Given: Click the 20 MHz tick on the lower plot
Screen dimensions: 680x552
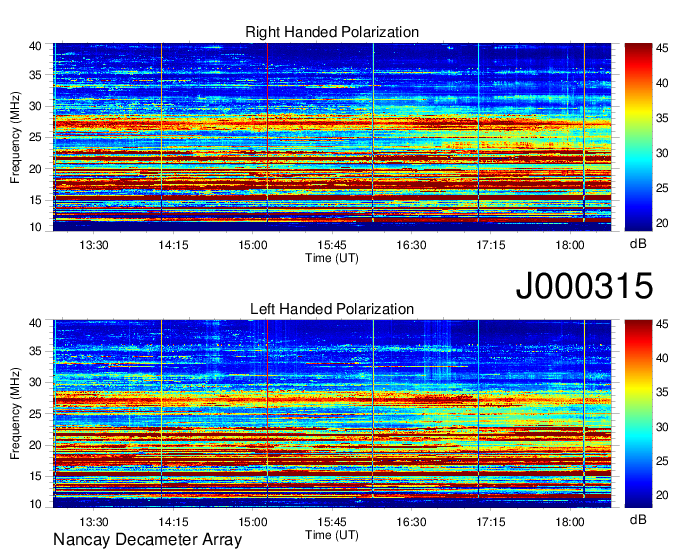Looking at the screenshot, I should 35,445.
